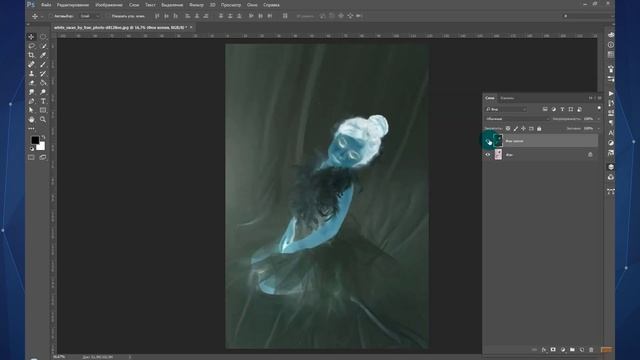Select the Eraser tool
Image resolution: width=640 pixels, height=360 pixels.
click(x=31, y=83)
